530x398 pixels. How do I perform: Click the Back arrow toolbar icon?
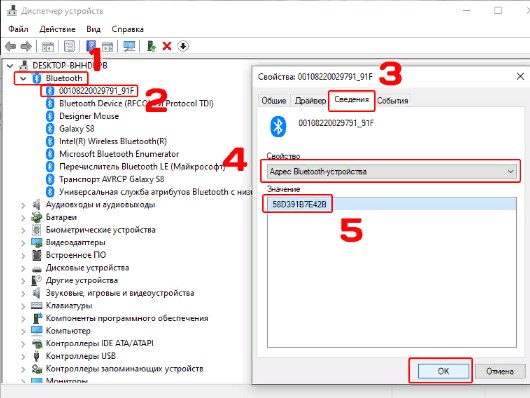coord(10,46)
